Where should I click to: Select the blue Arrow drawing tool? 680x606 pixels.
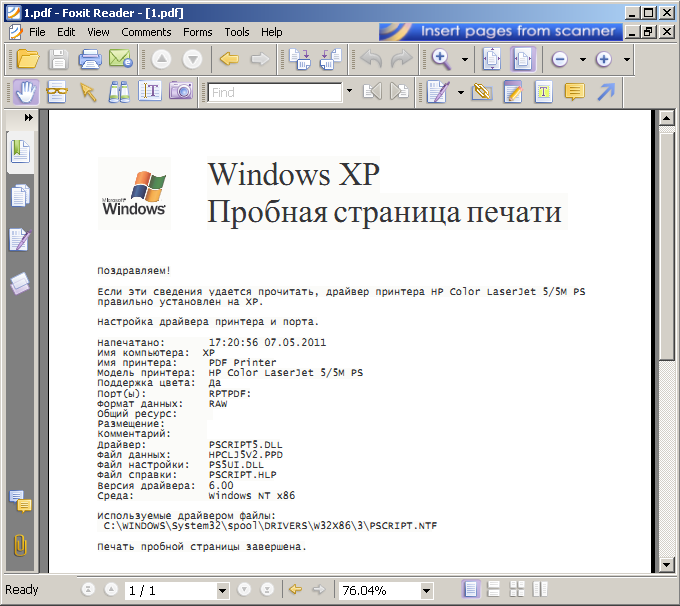(606, 92)
